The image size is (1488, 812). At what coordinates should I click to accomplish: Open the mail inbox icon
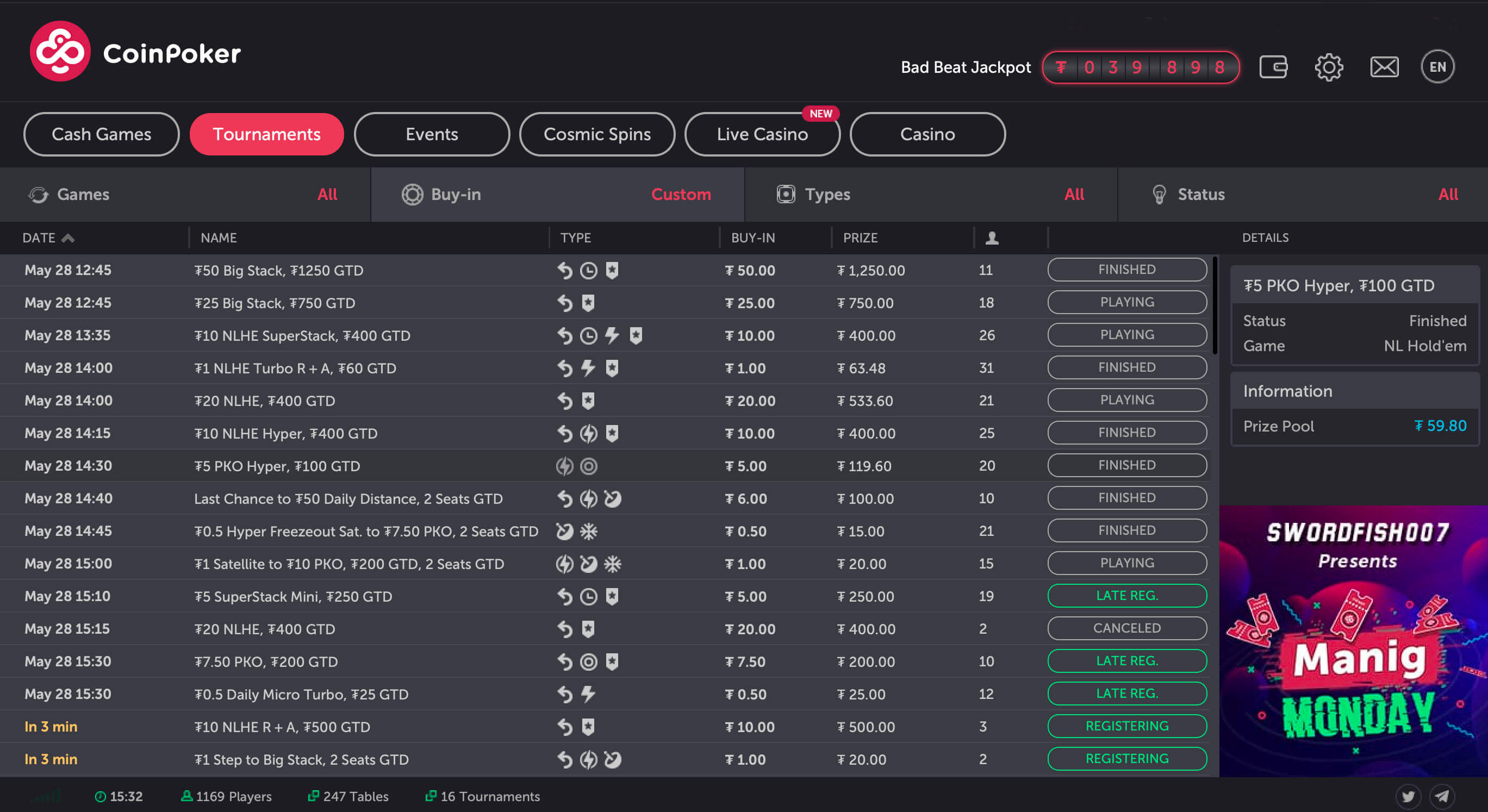pyautogui.click(x=1384, y=67)
